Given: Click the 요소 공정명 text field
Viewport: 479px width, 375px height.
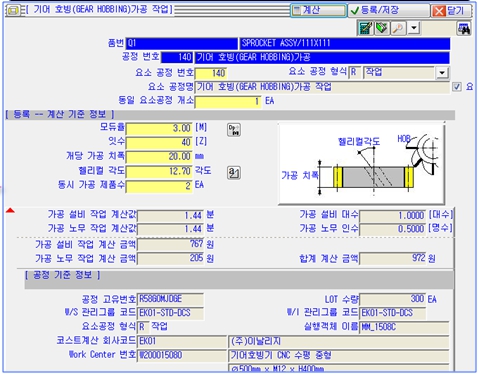Looking at the screenshot, I should pyautogui.click(x=322, y=87).
